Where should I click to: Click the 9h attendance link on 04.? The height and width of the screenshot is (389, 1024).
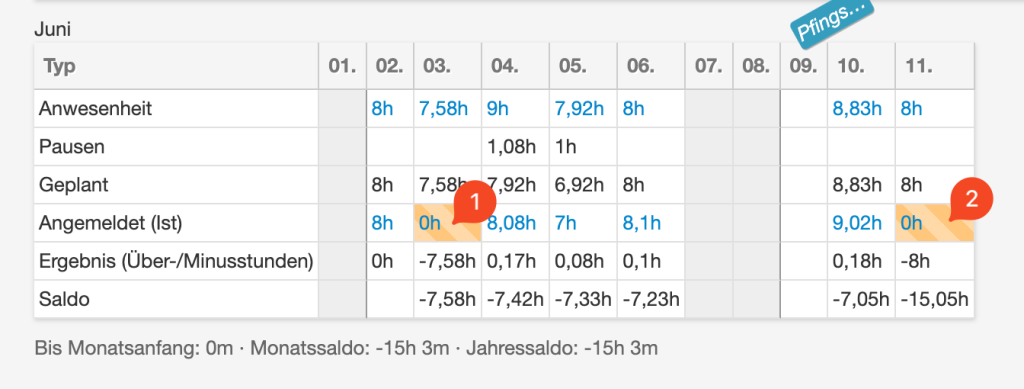[498, 108]
